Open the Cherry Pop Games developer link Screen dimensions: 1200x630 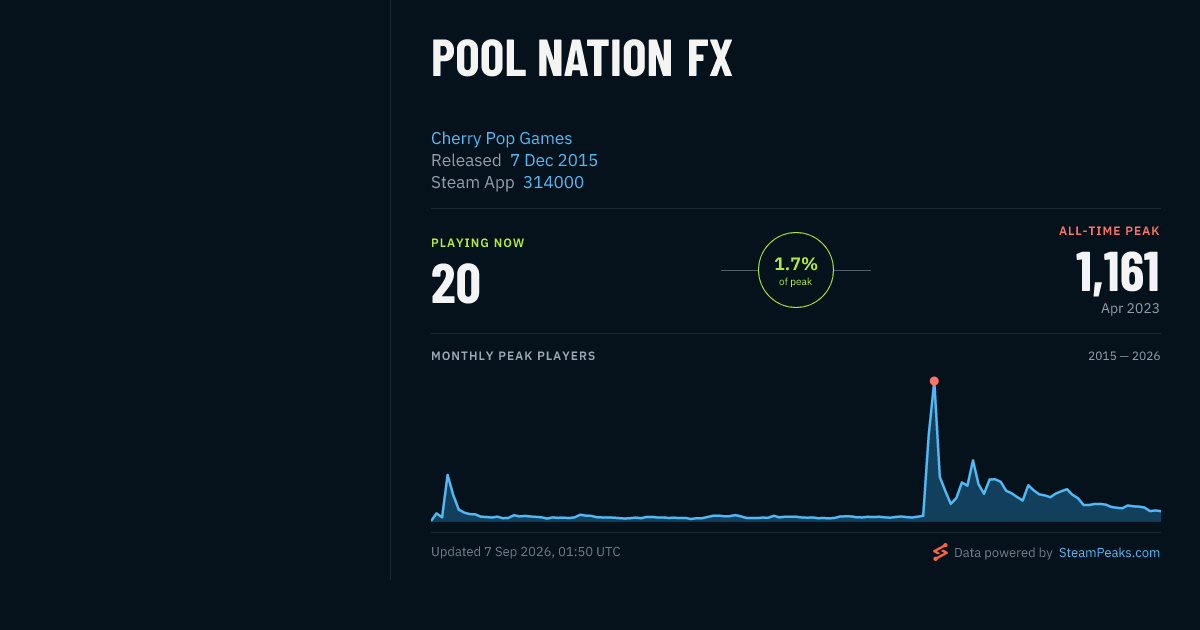(x=501, y=139)
